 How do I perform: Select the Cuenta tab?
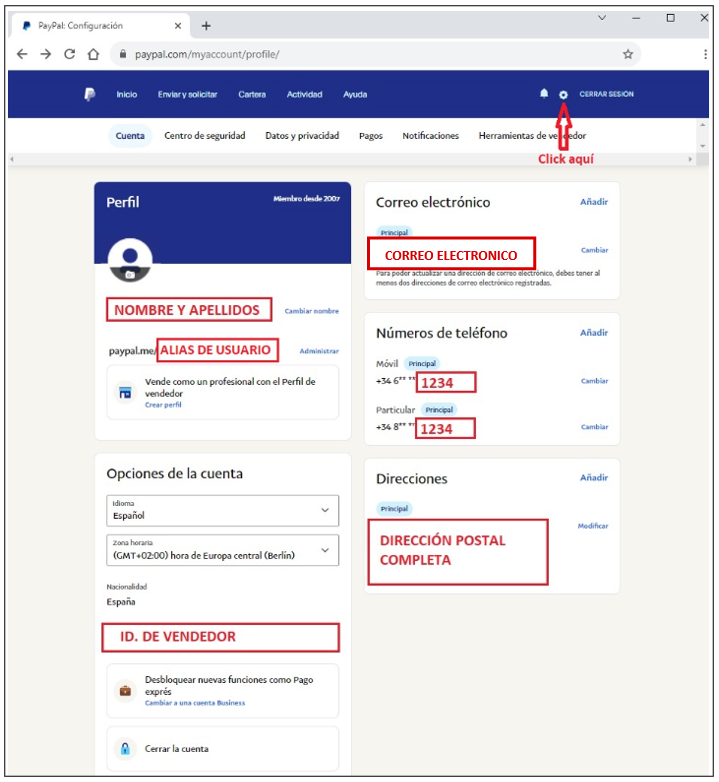(130, 136)
